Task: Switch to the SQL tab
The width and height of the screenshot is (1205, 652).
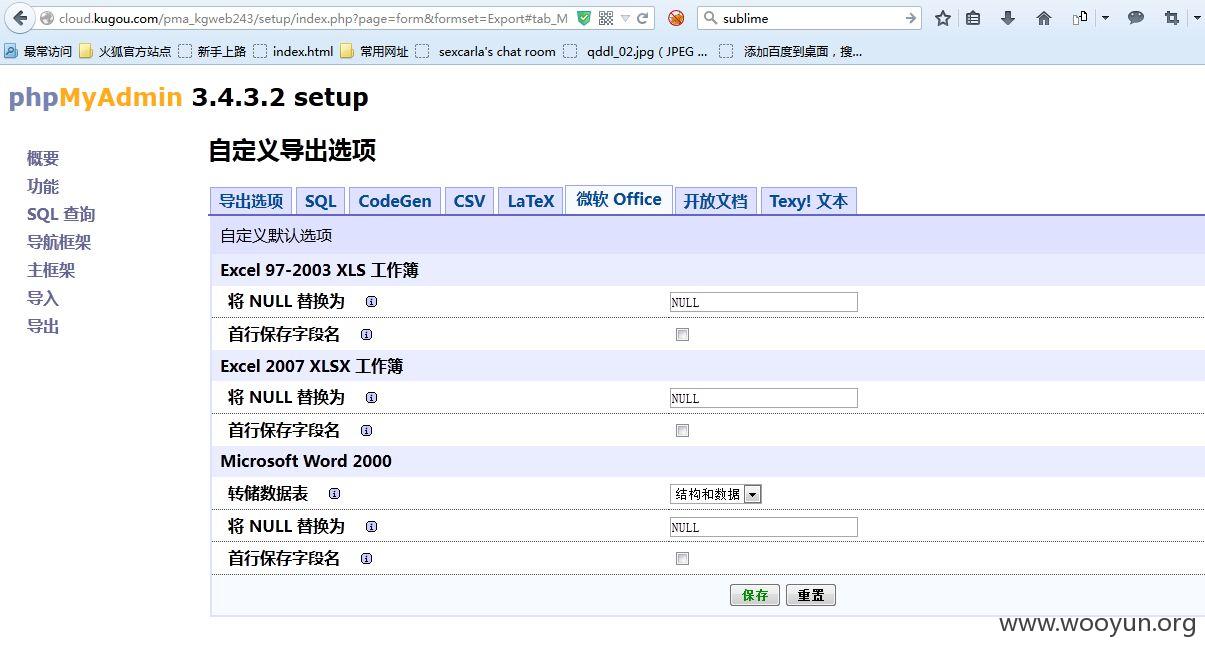Action: (321, 201)
